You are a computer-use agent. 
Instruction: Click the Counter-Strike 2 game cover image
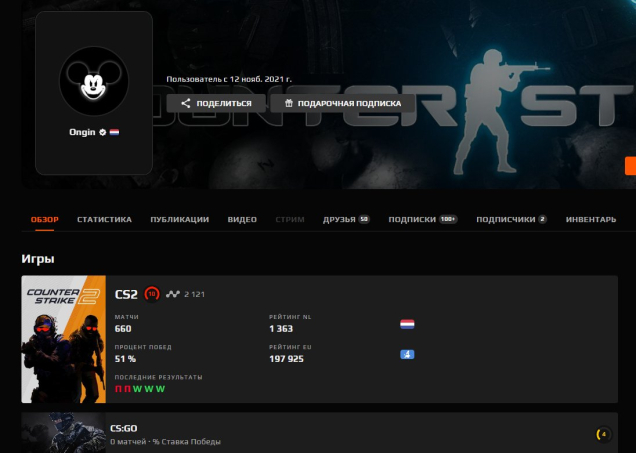[x=64, y=339]
